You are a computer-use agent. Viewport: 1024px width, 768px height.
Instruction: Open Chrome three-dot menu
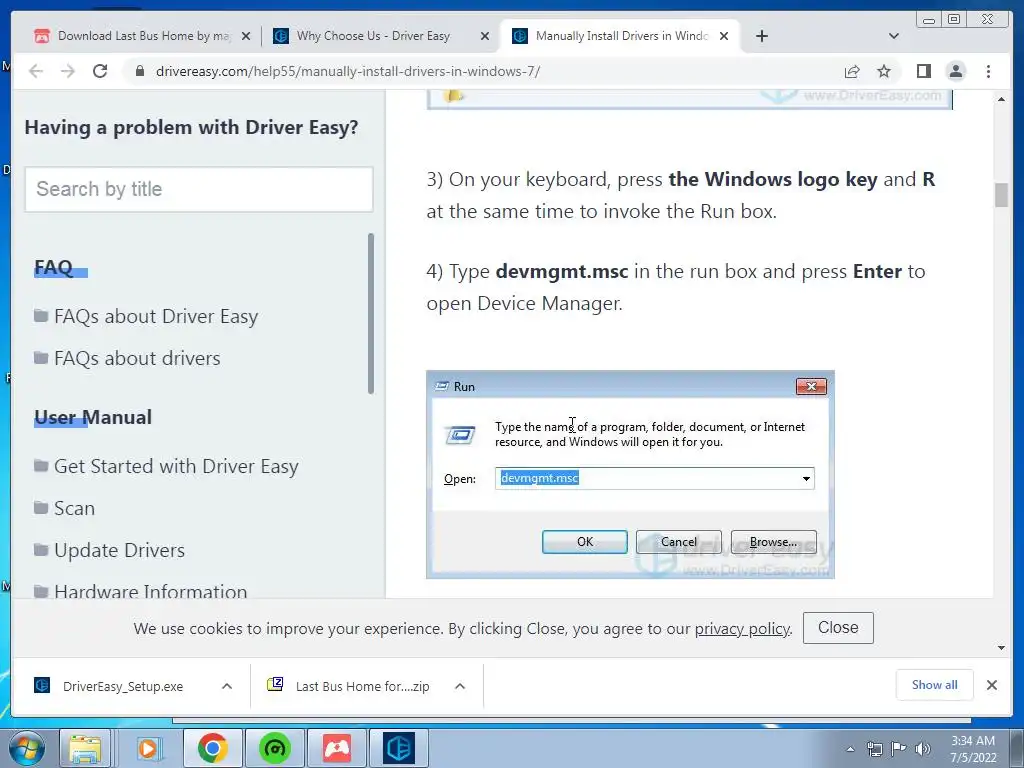(x=988, y=71)
